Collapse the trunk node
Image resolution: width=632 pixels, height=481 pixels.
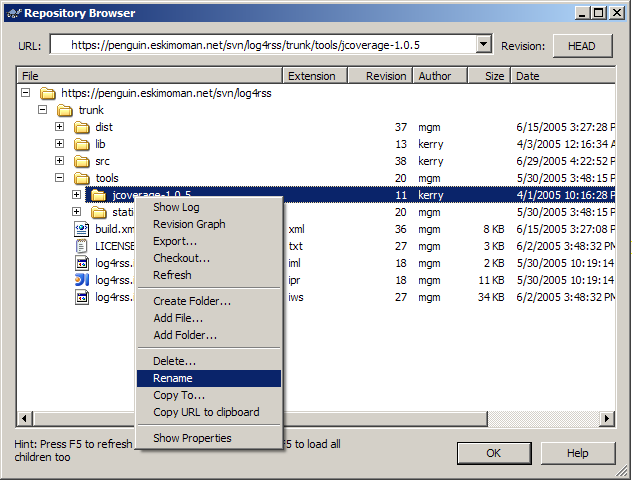coord(42,110)
